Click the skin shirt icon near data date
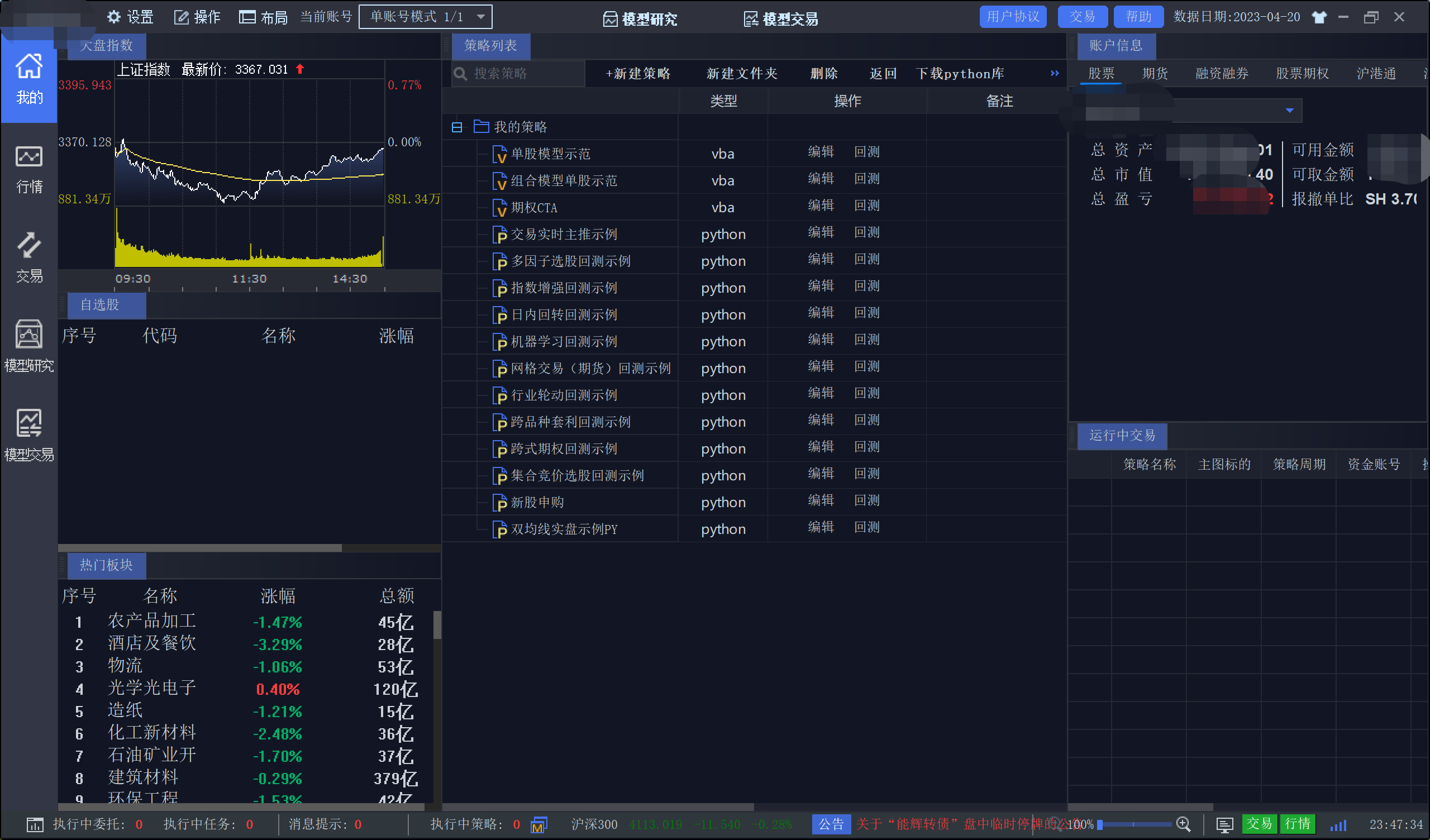The image size is (1430, 840). coord(1319,17)
